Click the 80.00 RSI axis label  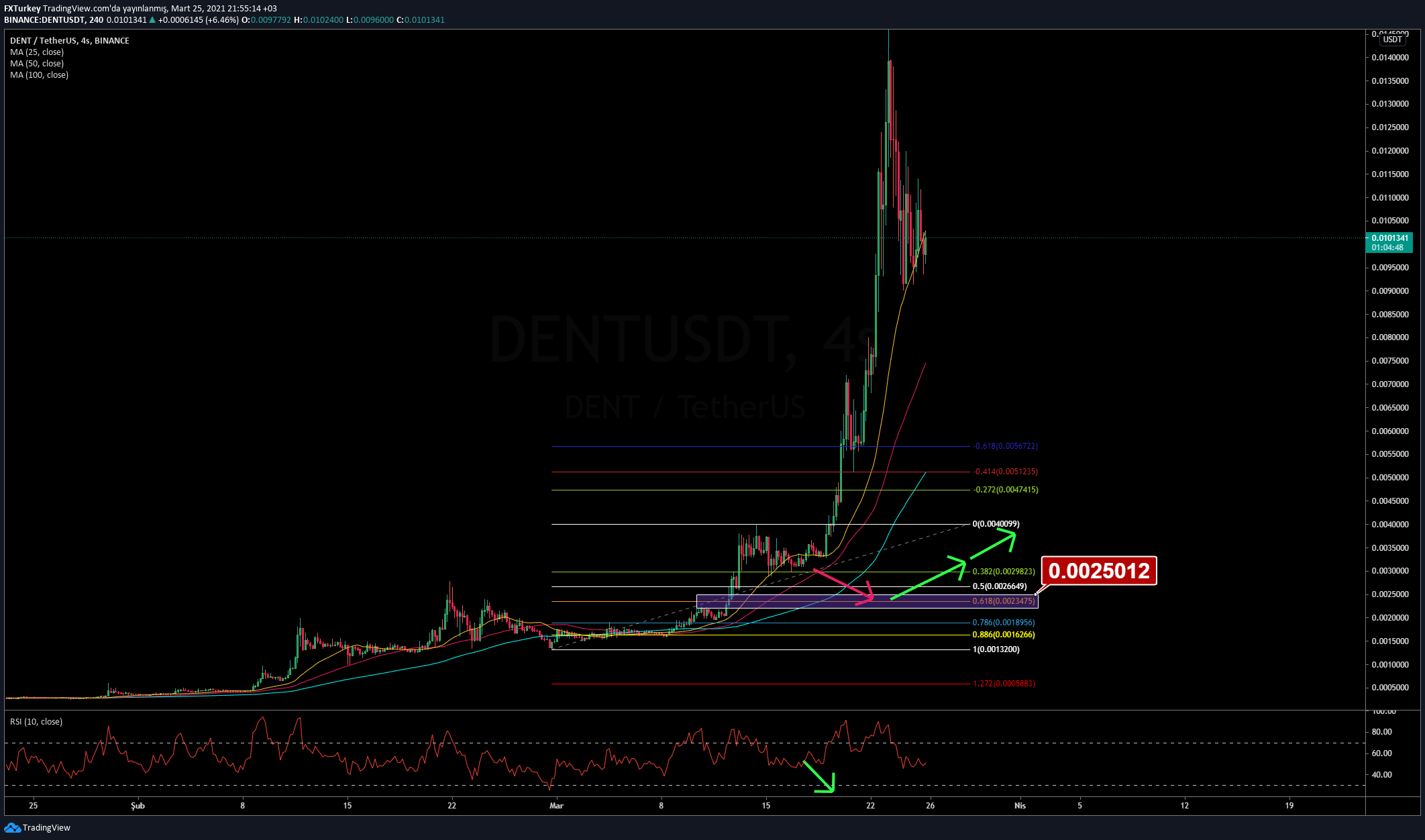point(1382,732)
